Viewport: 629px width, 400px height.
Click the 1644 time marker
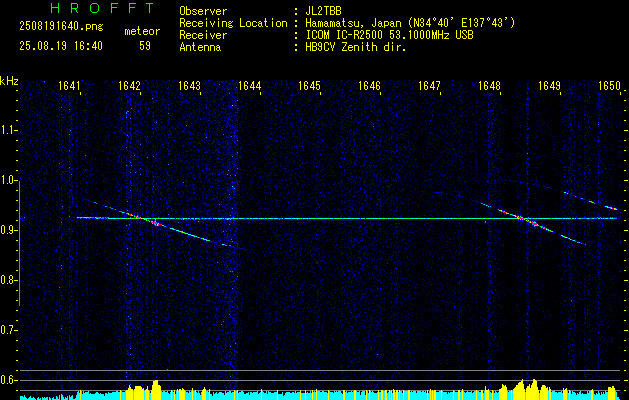coord(250,86)
